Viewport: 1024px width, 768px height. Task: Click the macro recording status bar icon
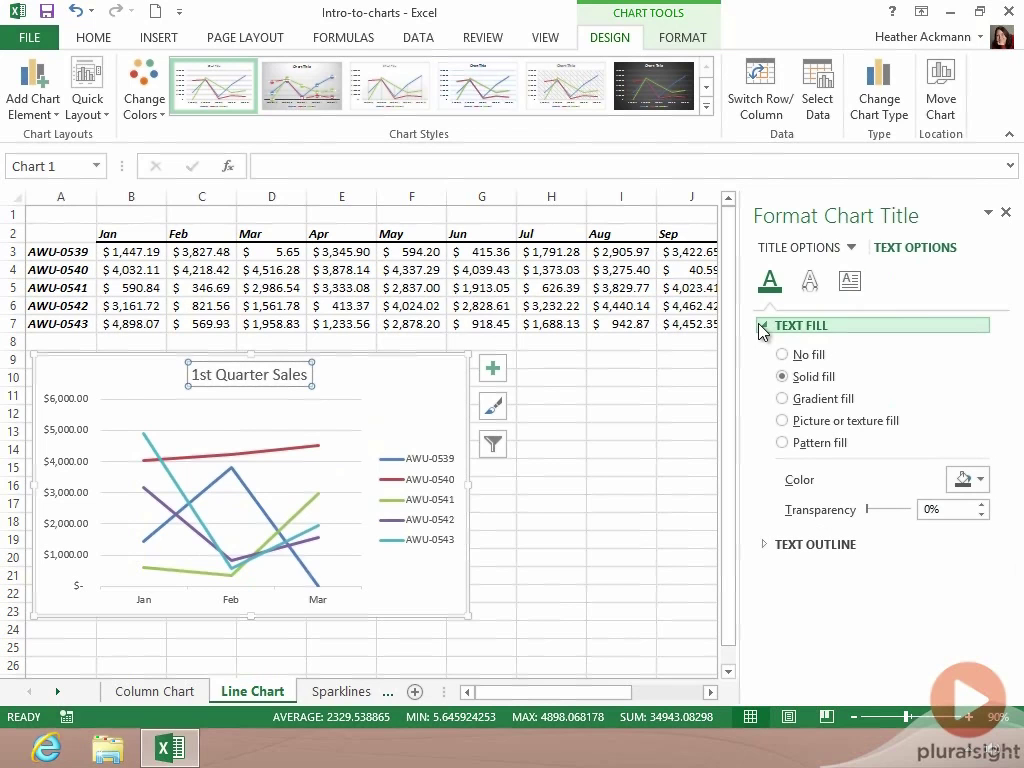pyautogui.click(x=66, y=717)
